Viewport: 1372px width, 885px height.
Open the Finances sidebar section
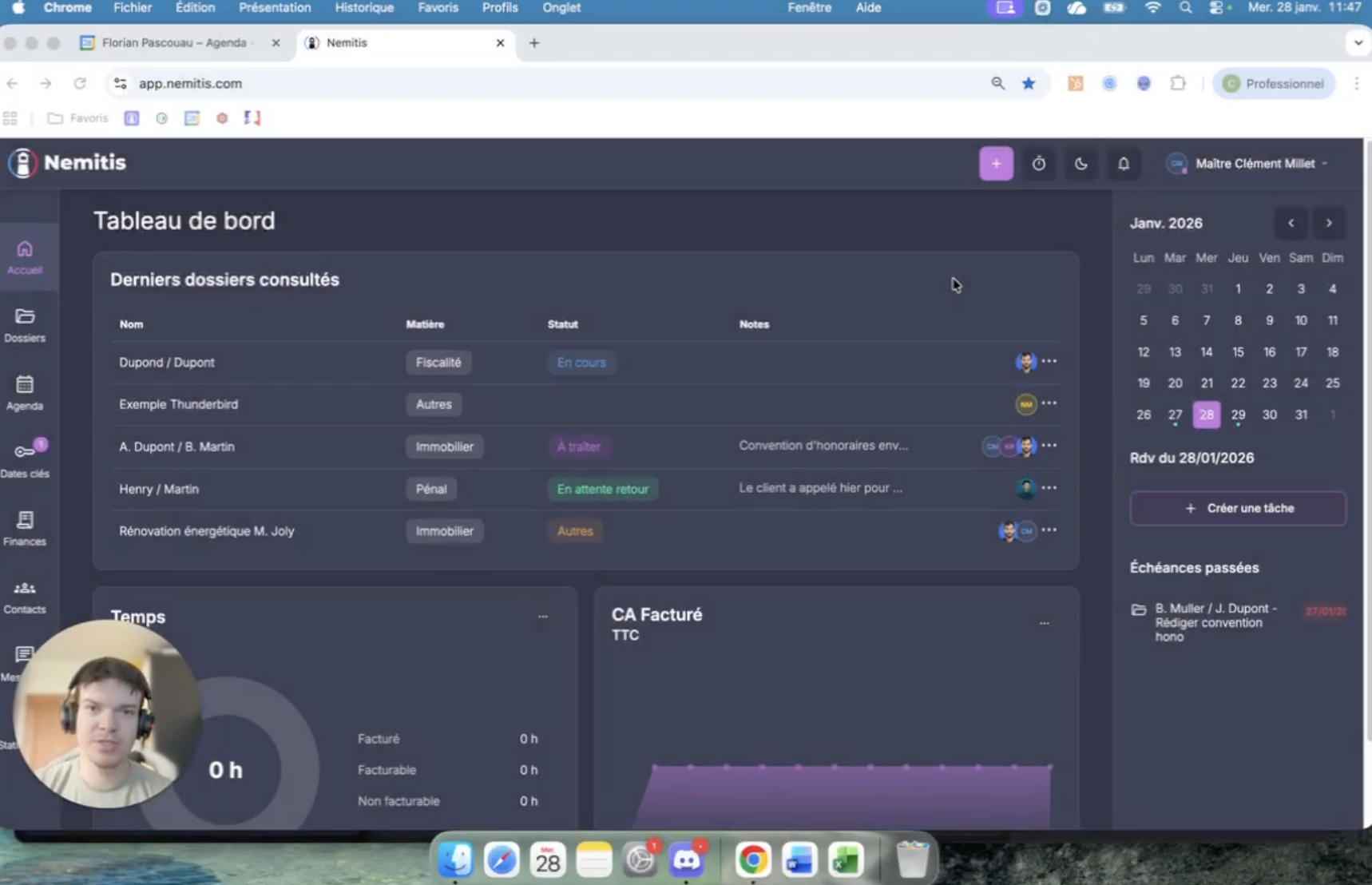[25, 529]
